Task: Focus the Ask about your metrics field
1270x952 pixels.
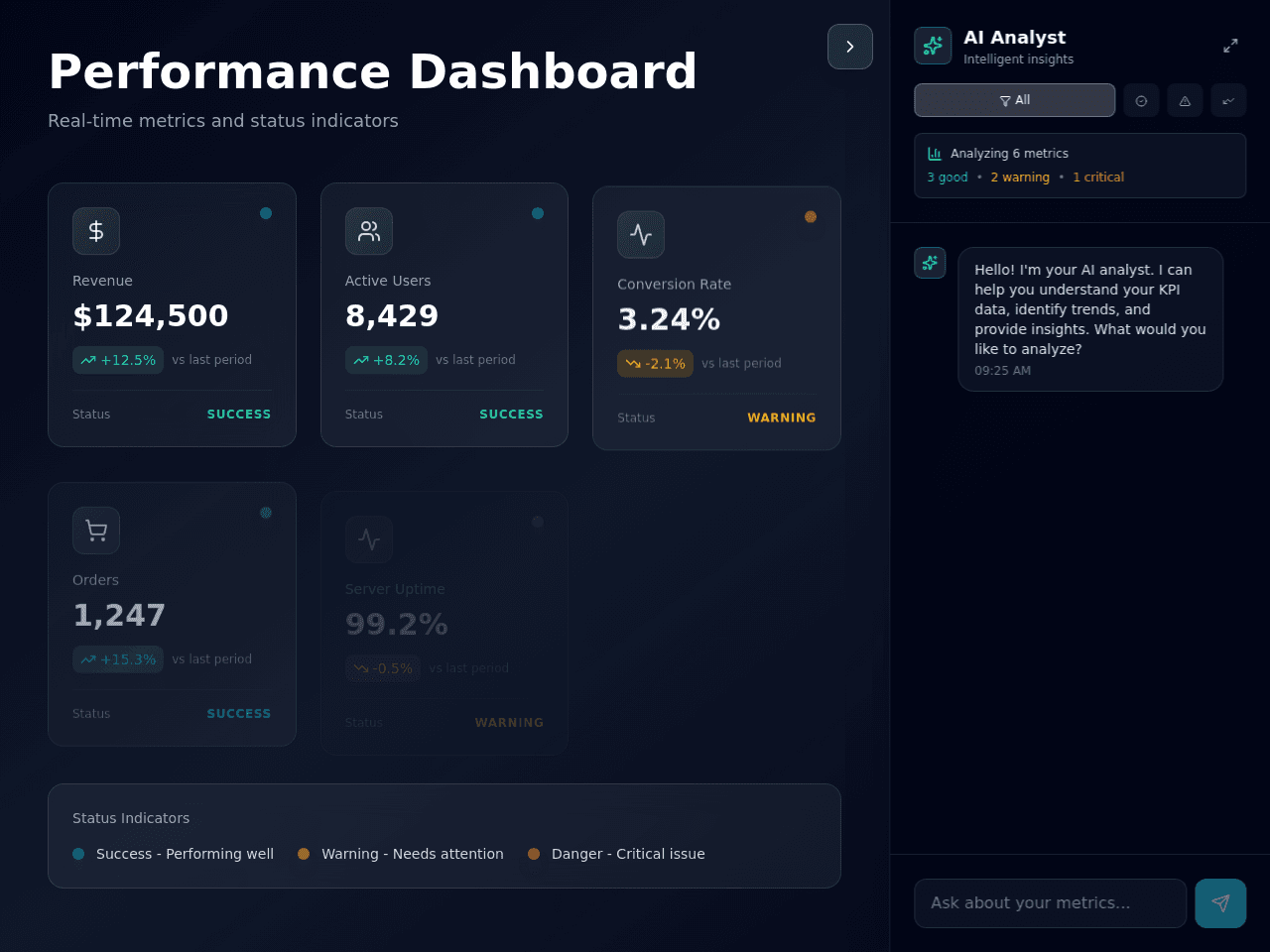Action: coord(1050,903)
